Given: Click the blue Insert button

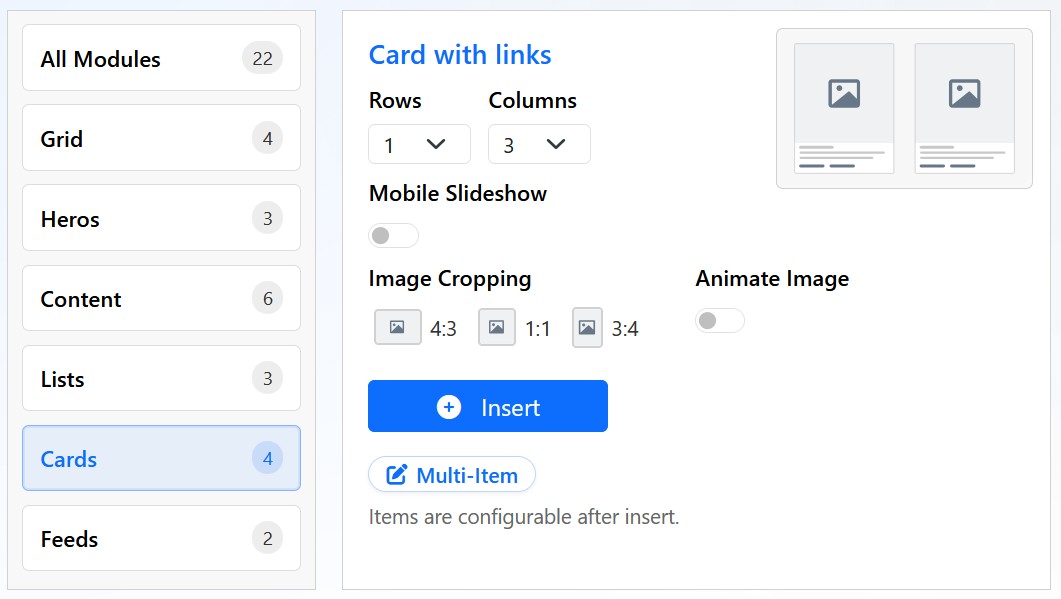Looking at the screenshot, I should [x=488, y=406].
